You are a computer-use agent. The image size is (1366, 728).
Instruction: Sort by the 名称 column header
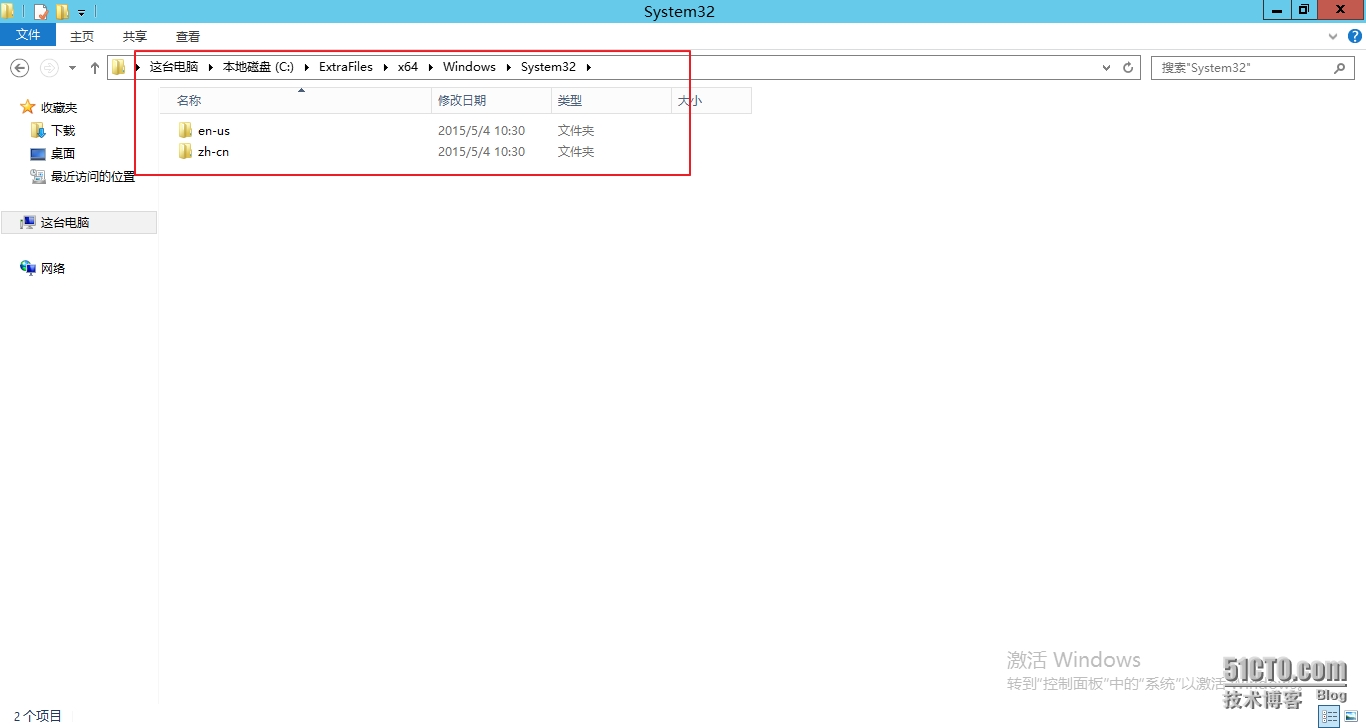(296, 101)
